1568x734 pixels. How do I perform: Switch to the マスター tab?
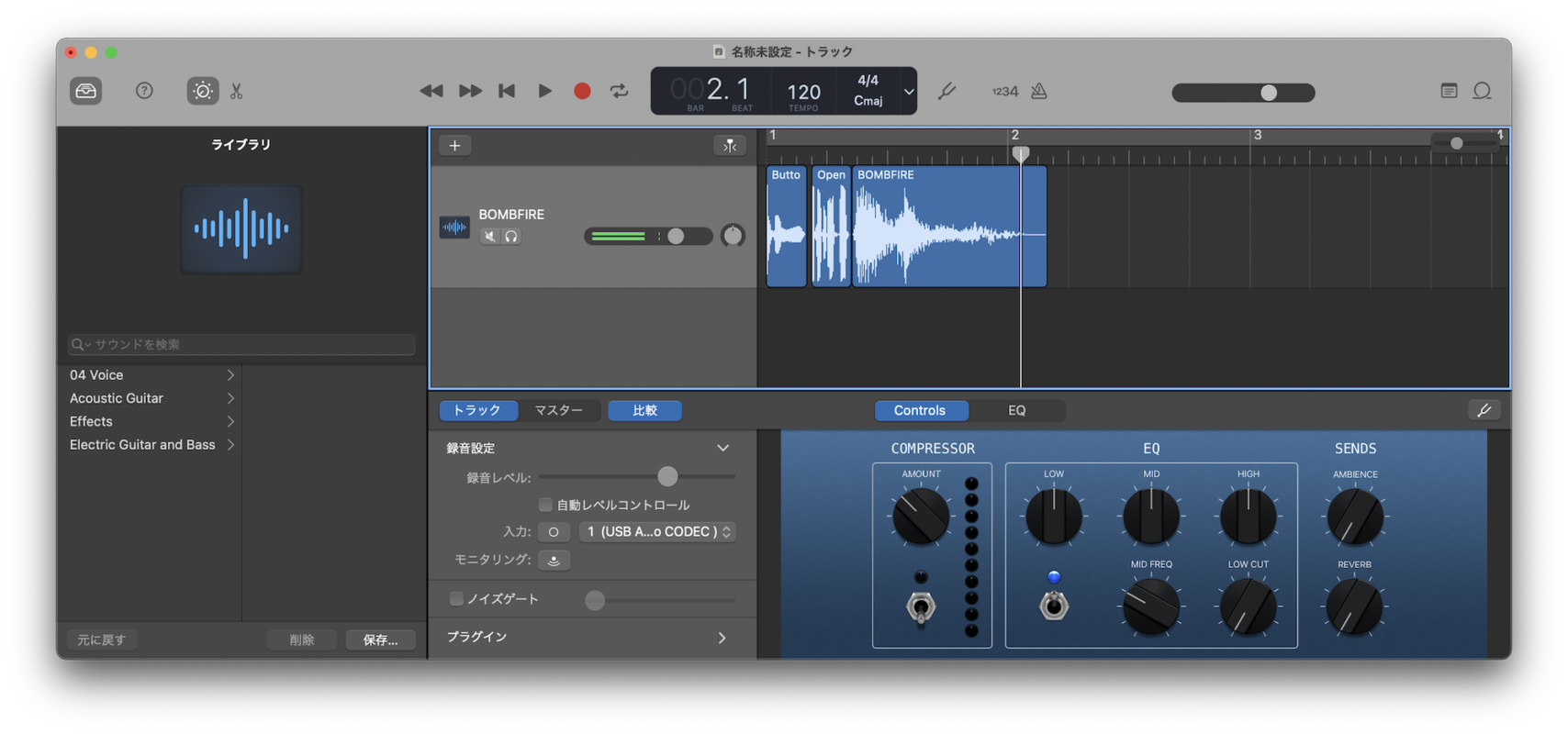pyautogui.click(x=558, y=410)
